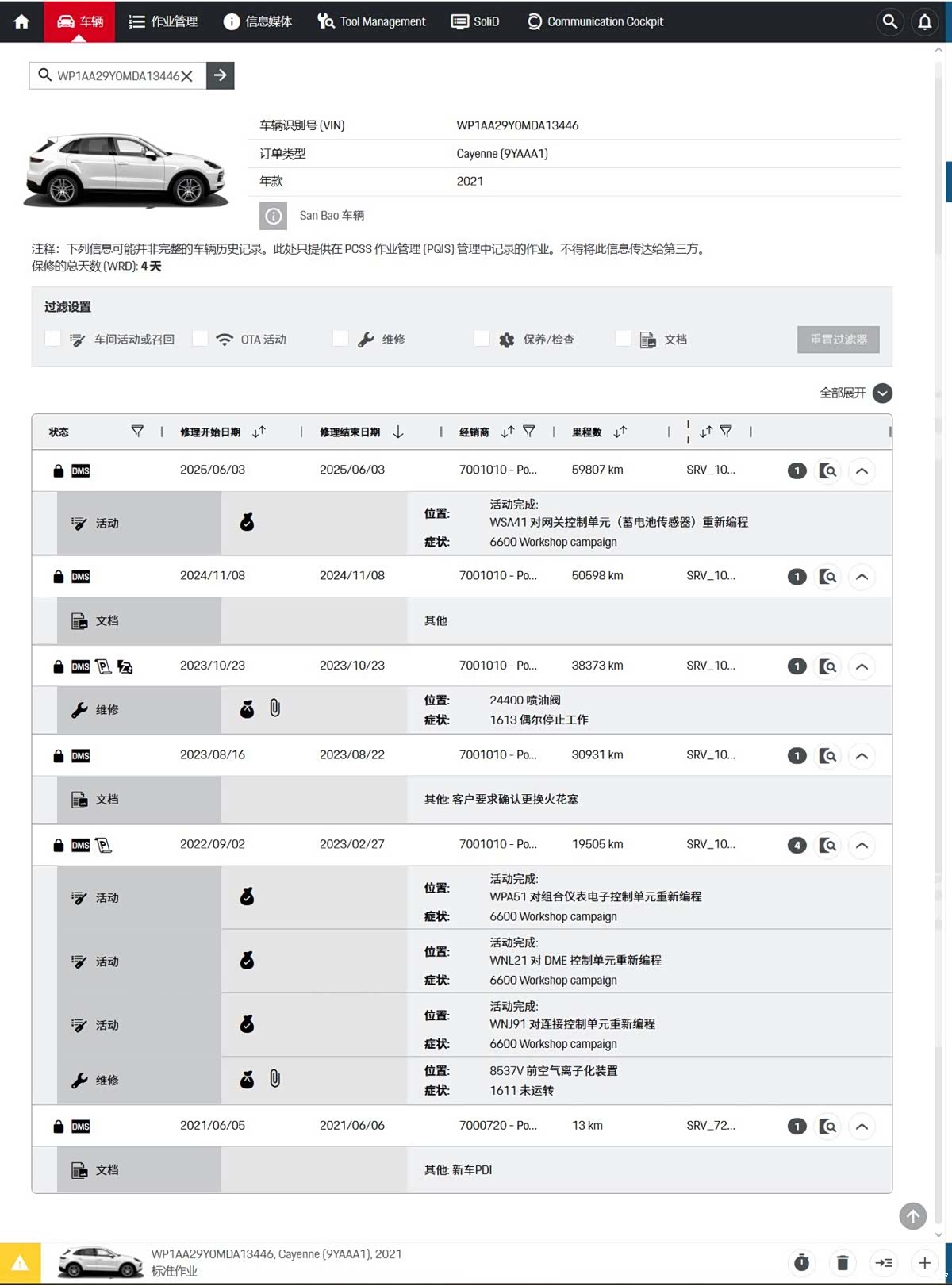The width and height of the screenshot is (952, 1286).
Task: Click the bottom bar arrow-and-lines icon
Action: [884, 1263]
